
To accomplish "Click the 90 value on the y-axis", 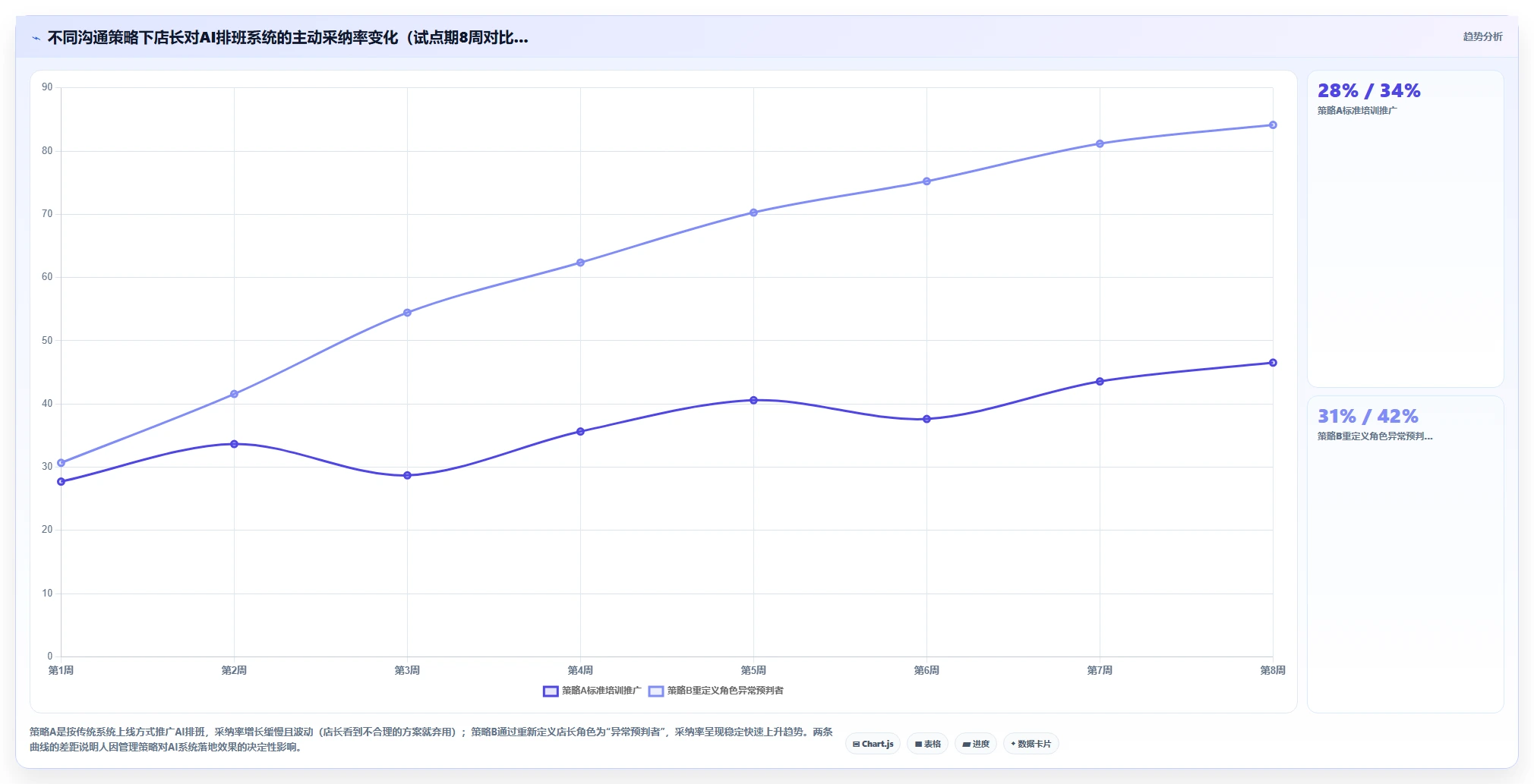I will click(47, 87).
